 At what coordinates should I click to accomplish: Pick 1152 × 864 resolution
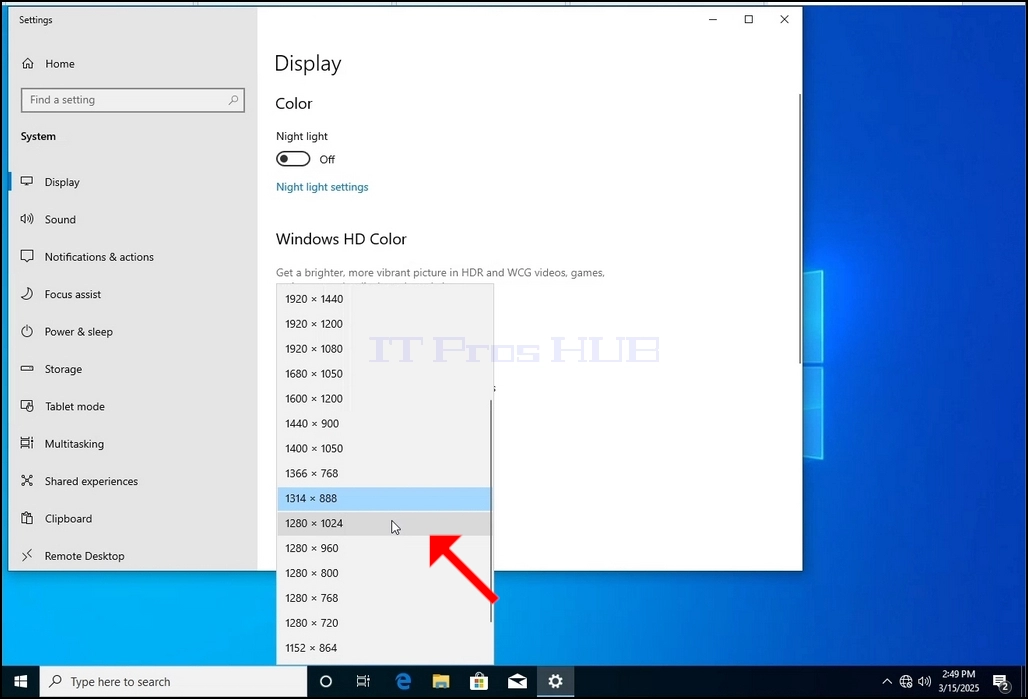click(385, 648)
